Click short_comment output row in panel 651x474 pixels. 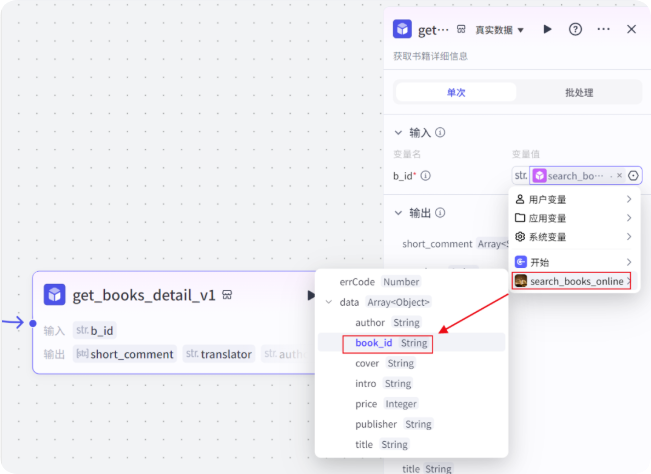tap(455, 244)
